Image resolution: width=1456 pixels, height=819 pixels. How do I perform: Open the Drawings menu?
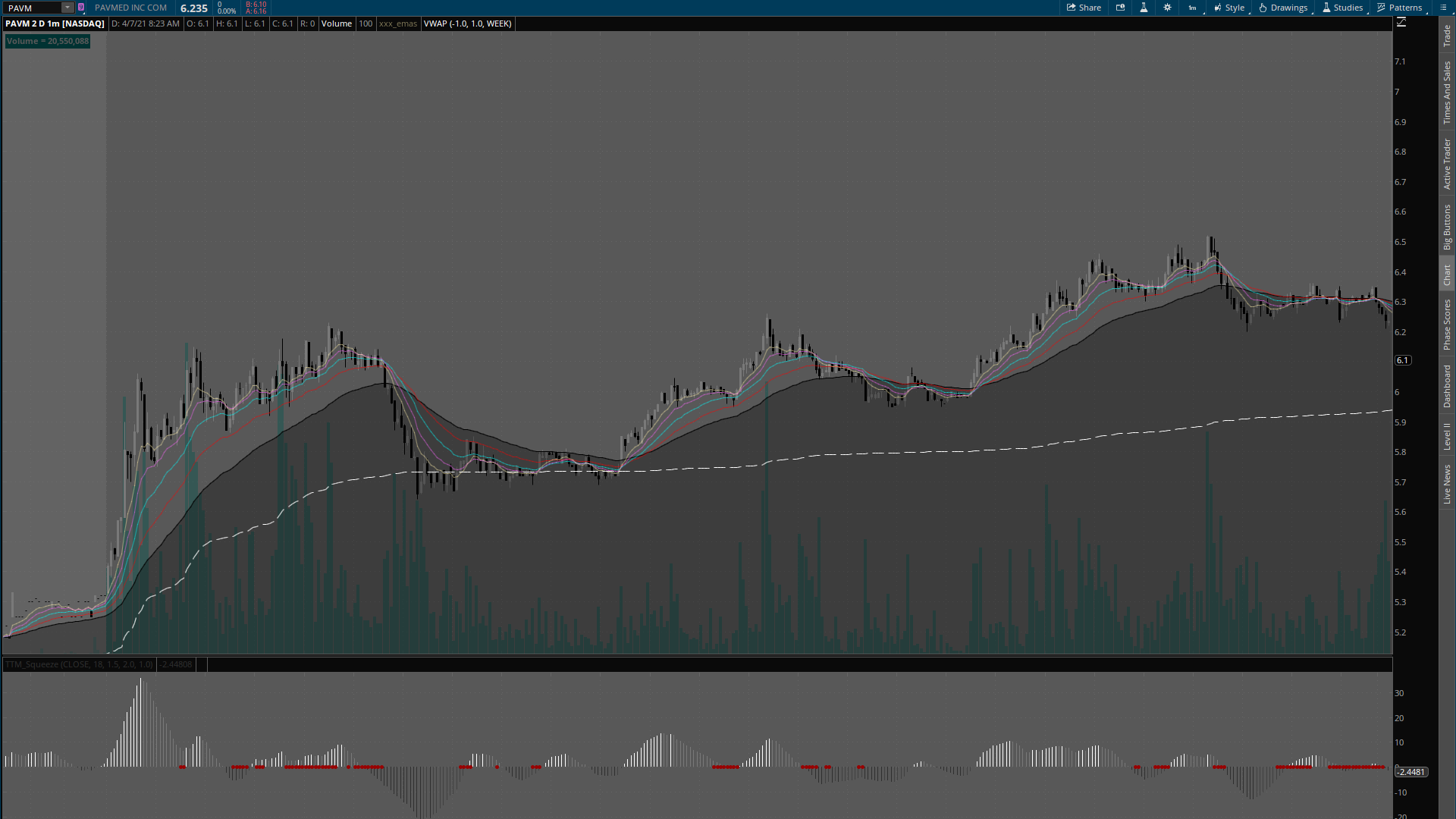1283,8
